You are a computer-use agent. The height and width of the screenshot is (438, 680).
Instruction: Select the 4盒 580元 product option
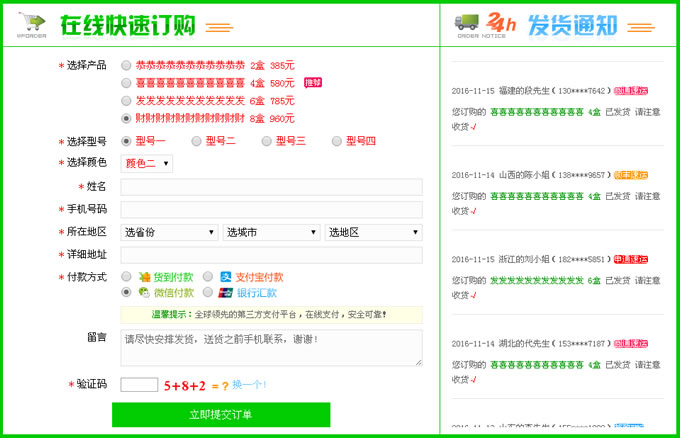point(126,83)
